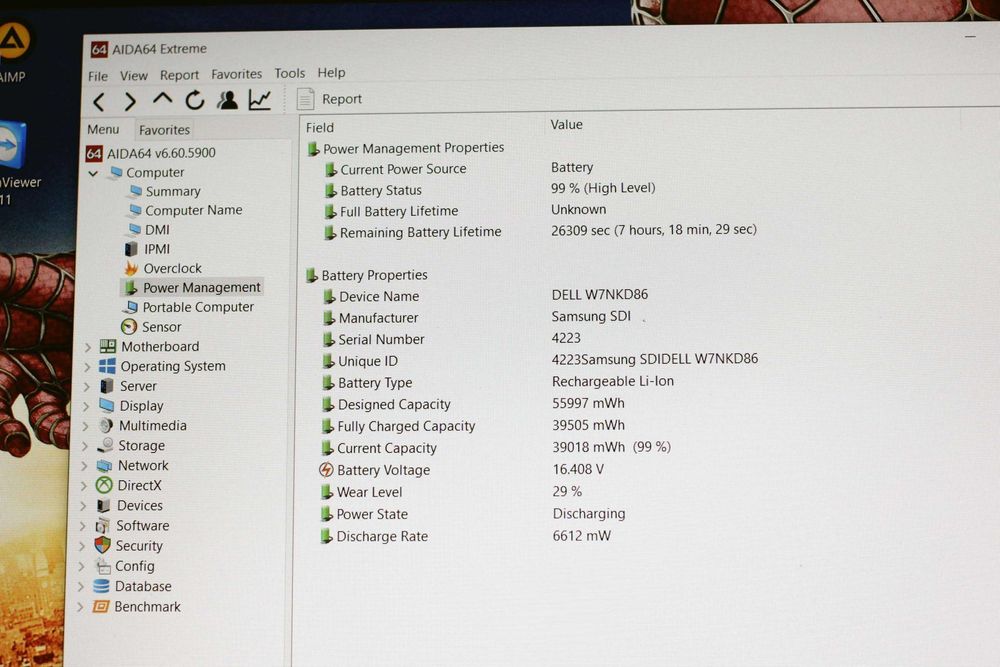
Task: Click the Software icon in the tree
Action: pos(102,526)
